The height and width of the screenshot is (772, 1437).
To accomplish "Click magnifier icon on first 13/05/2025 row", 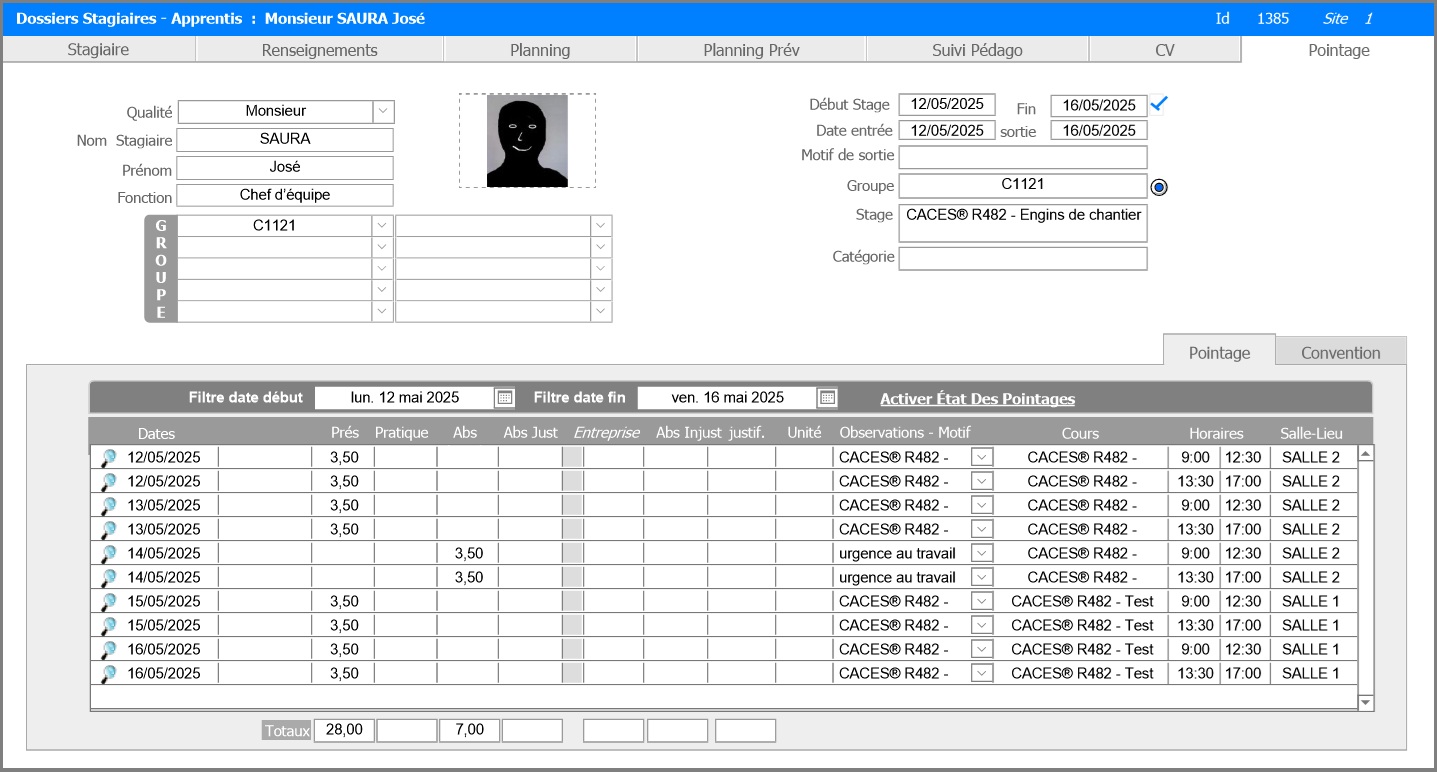I will [x=108, y=506].
